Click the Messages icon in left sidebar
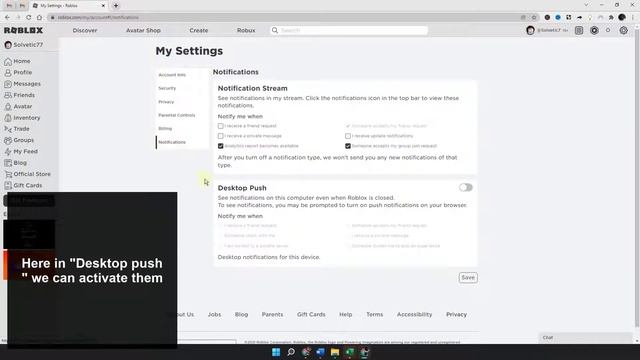Screen dimensions: 640x360 click(x=8, y=84)
